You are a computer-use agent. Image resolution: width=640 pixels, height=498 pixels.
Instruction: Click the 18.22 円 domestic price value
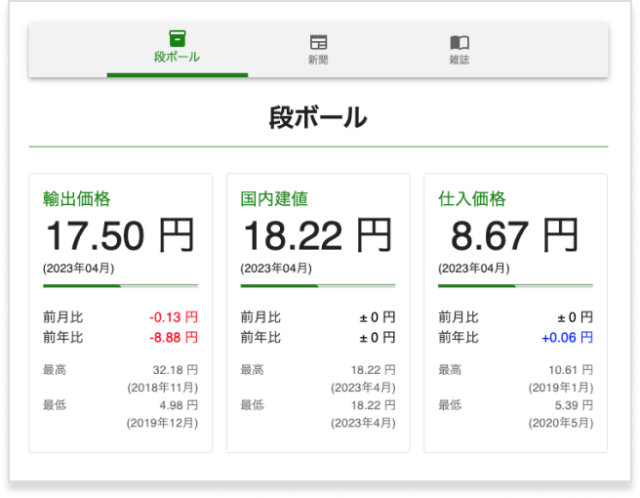pos(318,236)
